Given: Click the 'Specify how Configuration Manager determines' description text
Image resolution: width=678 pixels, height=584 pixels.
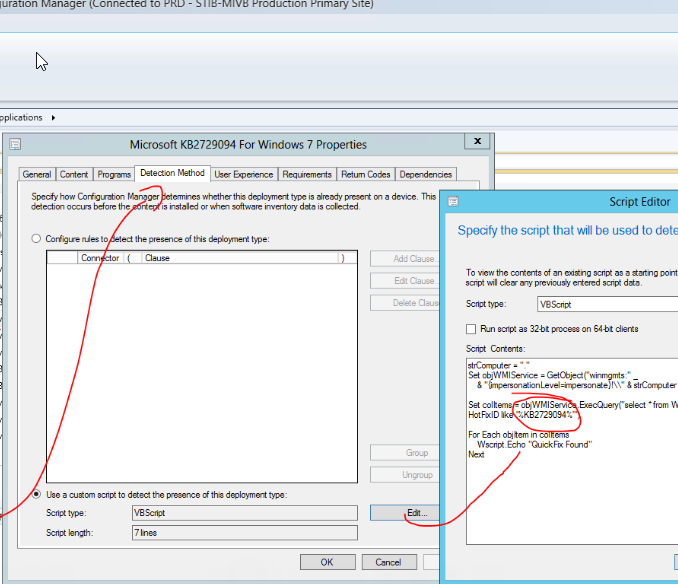Looking at the screenshot, I should click(x=233, y=201).
